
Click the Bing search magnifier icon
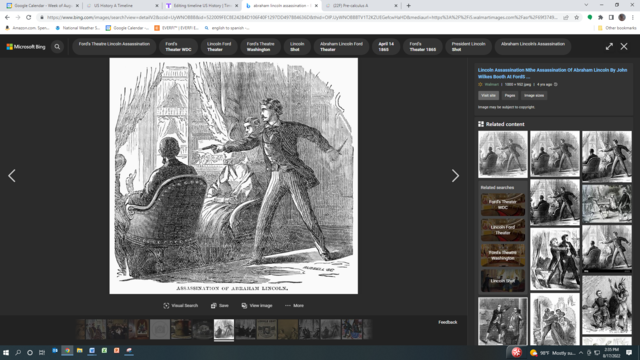(x=57, y=47)
